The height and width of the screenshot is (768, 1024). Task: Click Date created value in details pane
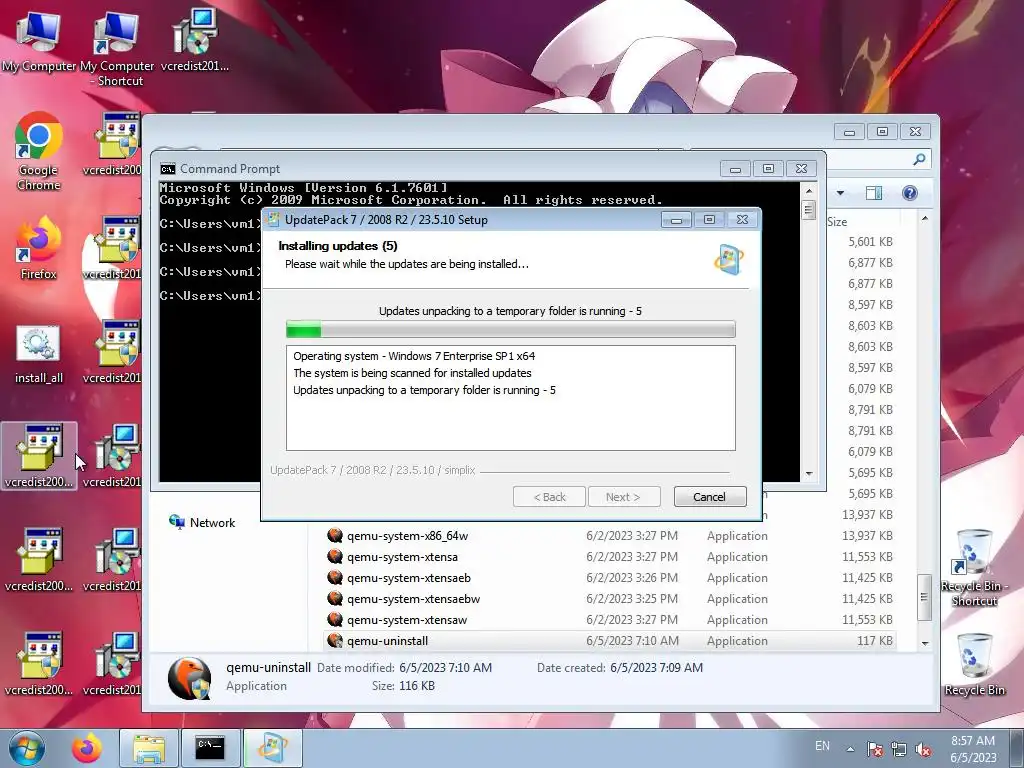tap(656, 667)
